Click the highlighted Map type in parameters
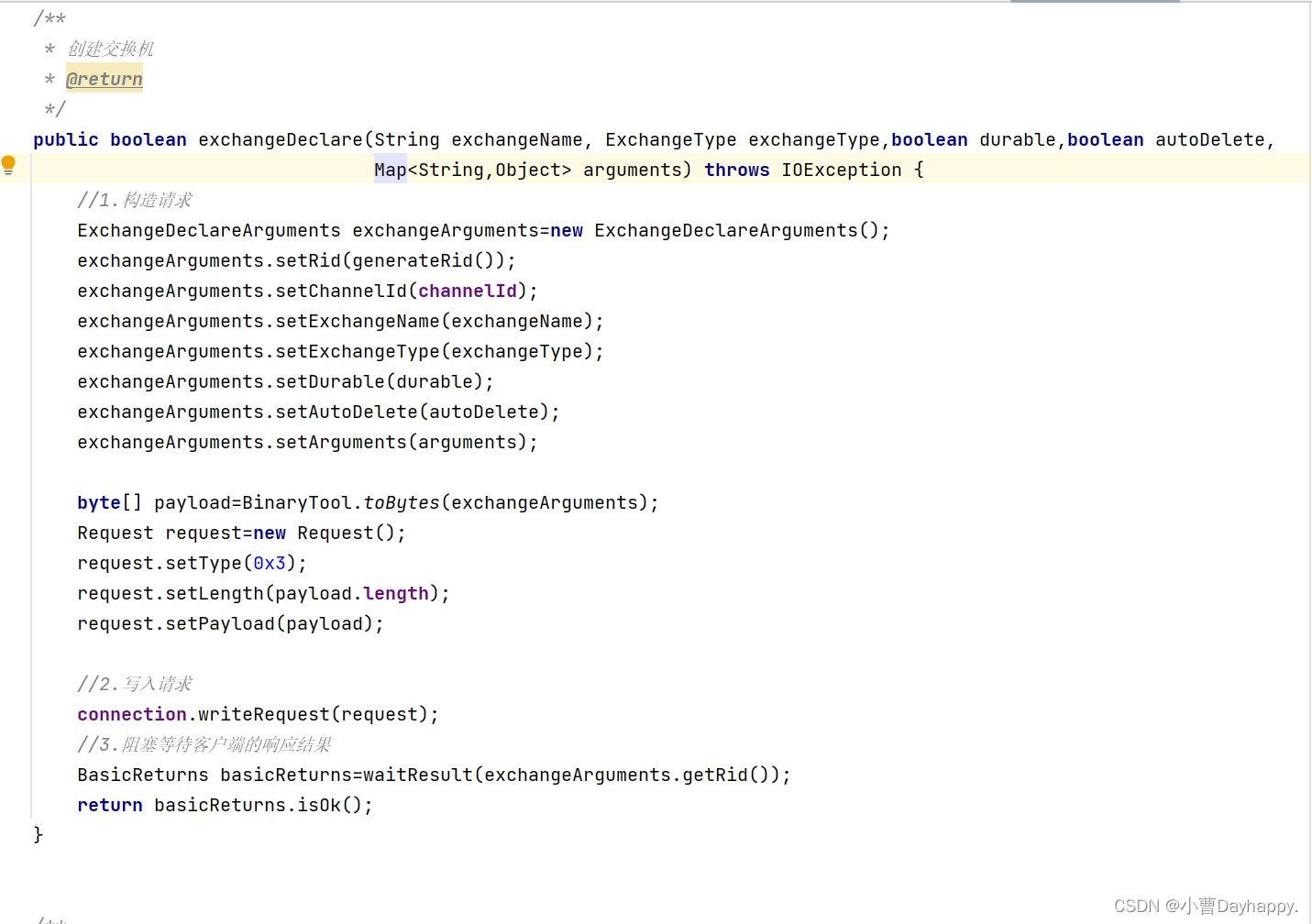Image resolution: width=1312 pixels, height=924 pixels. pos(391,170)
